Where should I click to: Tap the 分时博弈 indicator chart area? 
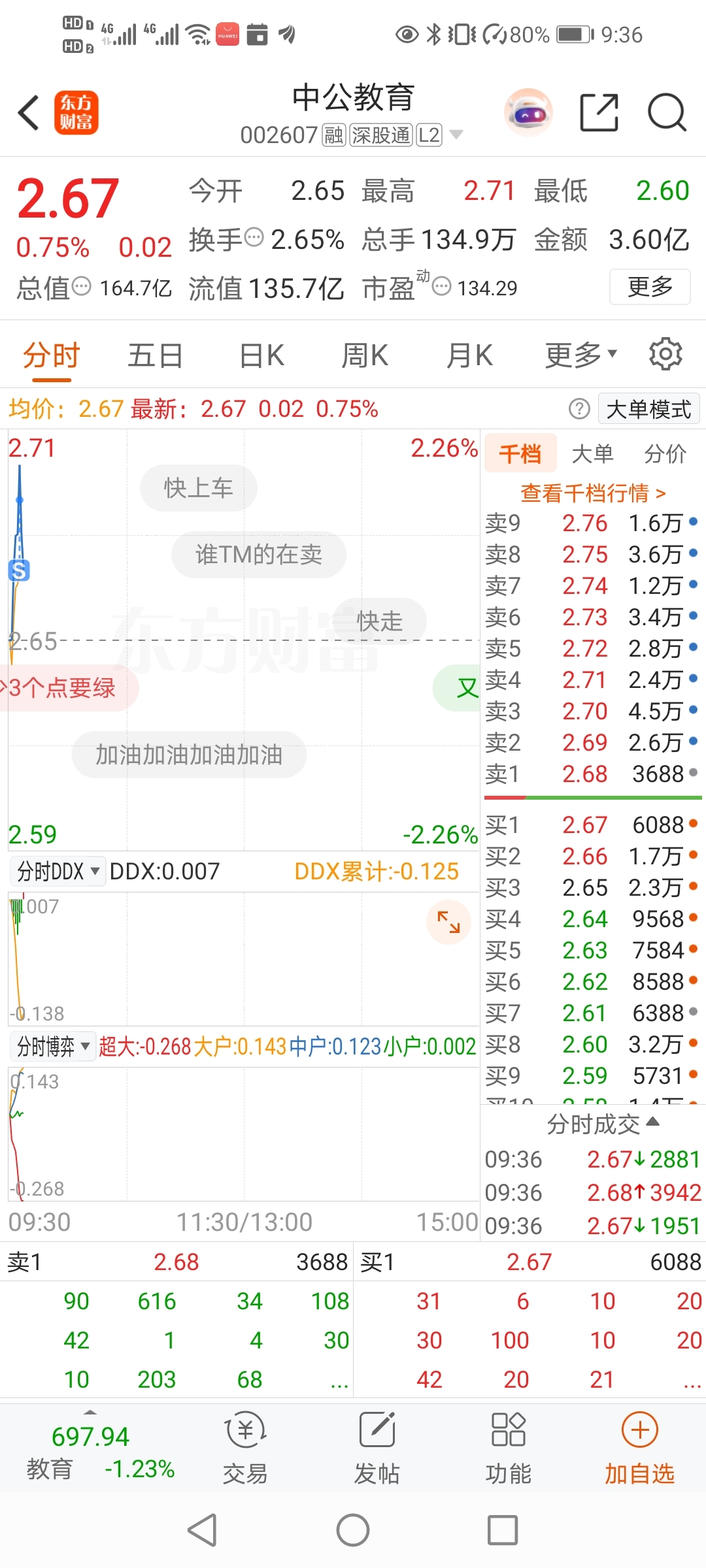[244, 1134]
